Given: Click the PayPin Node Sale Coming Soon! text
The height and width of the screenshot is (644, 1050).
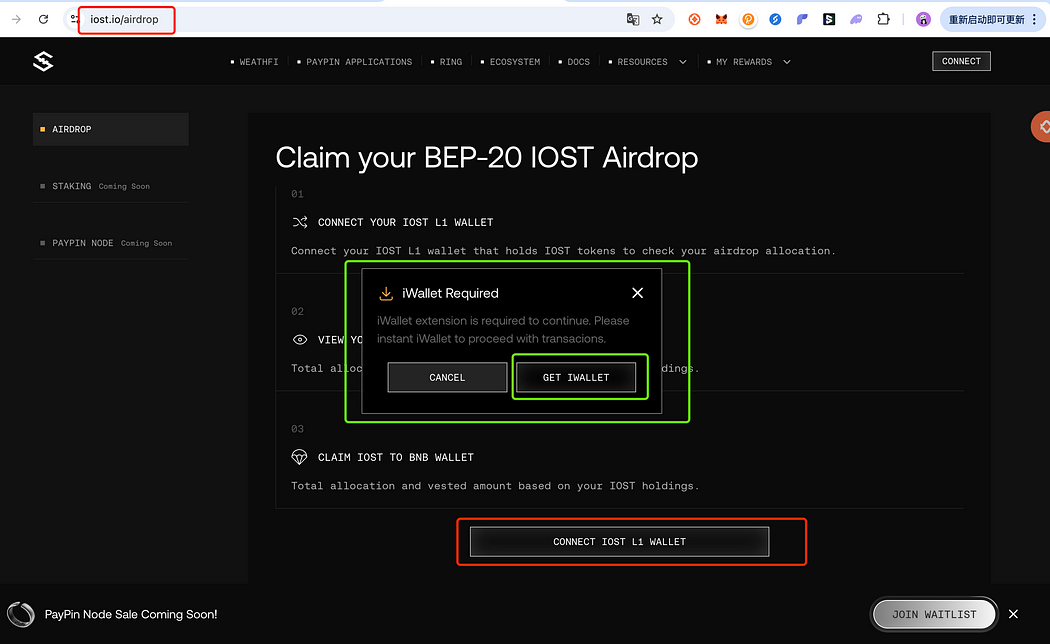Looking at the screenshot, I should [x=131, y=615].
